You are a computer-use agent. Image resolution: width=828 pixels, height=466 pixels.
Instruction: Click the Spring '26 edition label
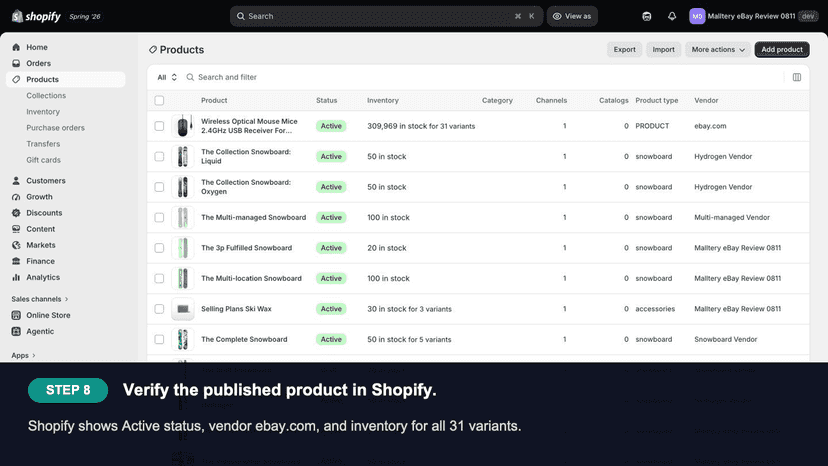point(84,16)
